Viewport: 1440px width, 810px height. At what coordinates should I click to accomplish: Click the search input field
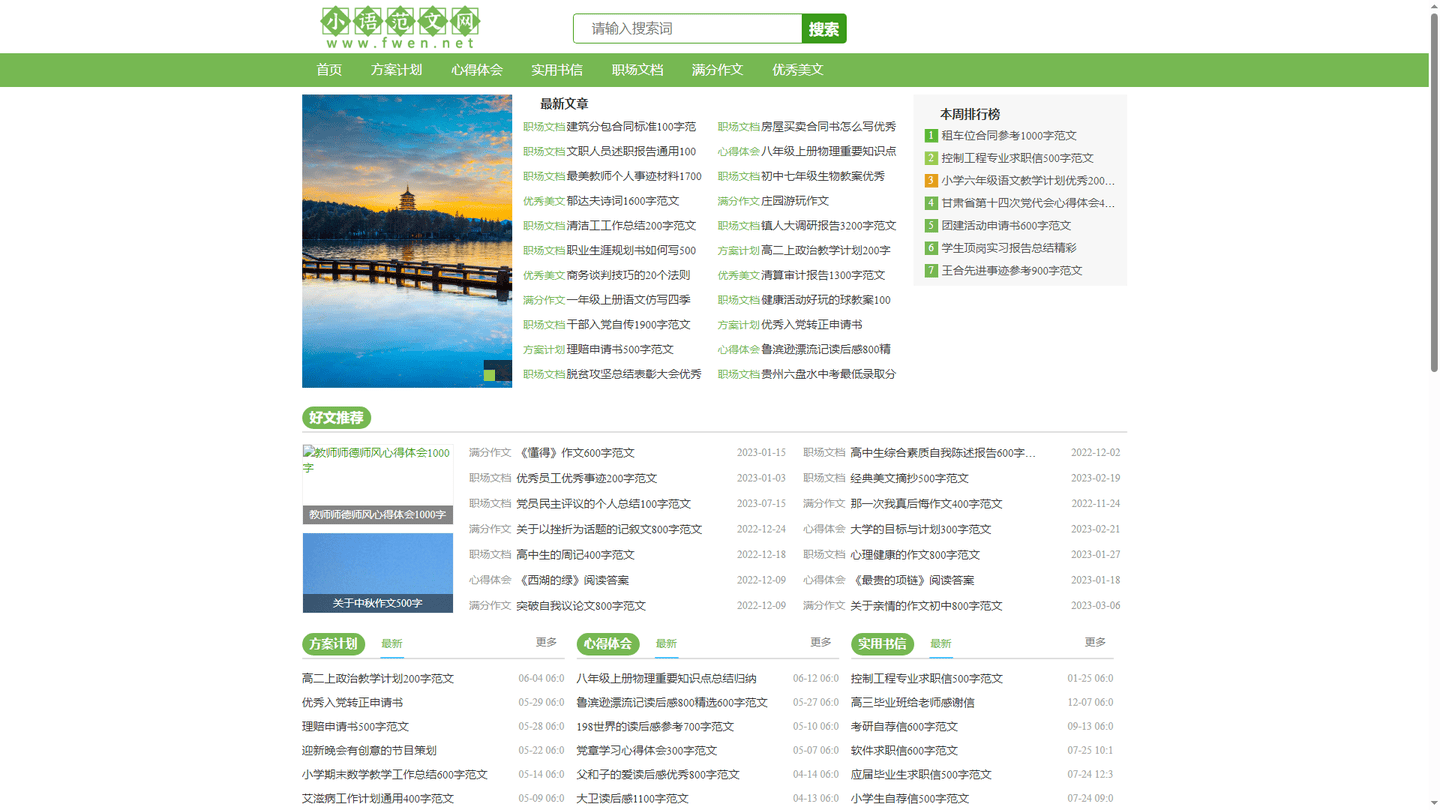[688, 28]
